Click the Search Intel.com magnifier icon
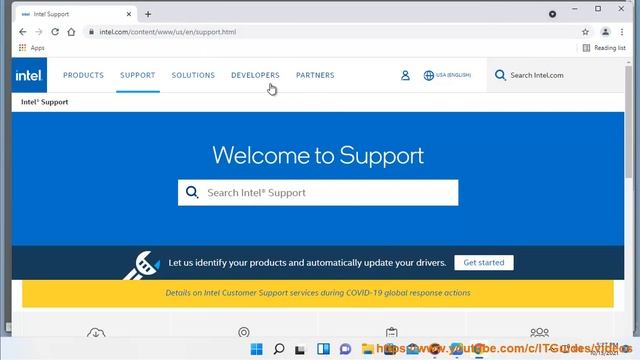The image size is (640, 360). [x=500, y=75]
